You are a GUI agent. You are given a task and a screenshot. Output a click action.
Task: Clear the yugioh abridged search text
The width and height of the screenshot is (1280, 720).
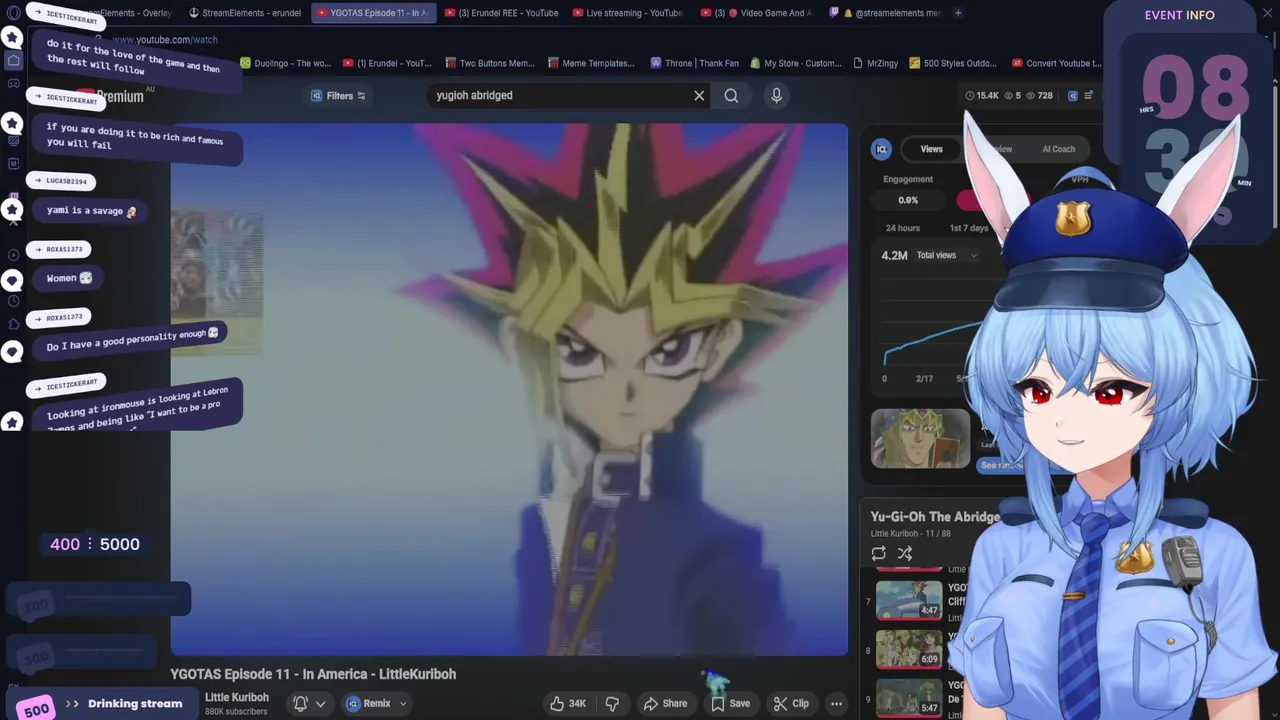[699, 96]
